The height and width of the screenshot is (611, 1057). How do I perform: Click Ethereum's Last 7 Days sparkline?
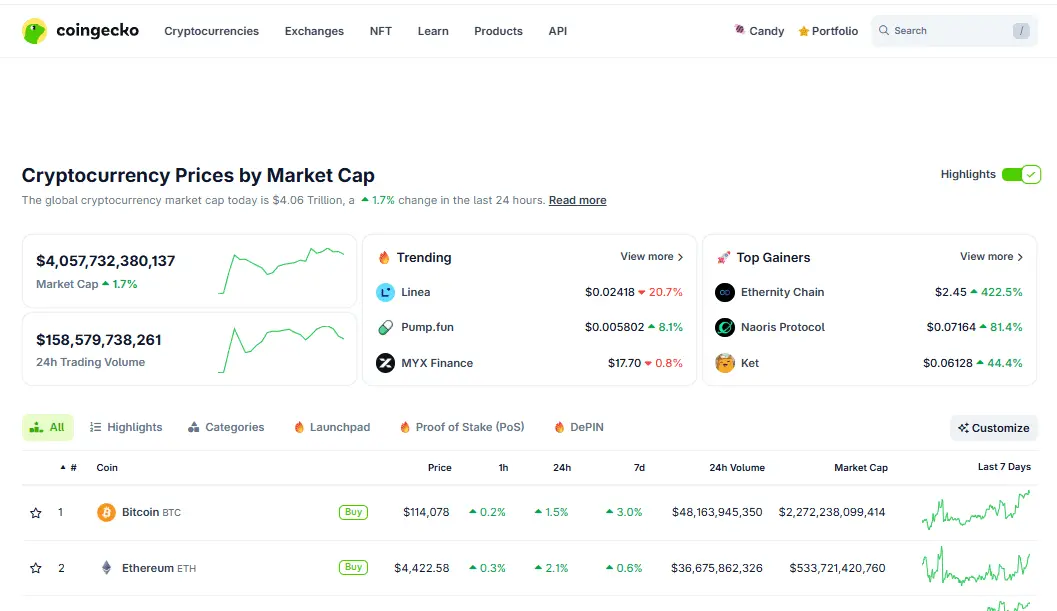[976, 566]
